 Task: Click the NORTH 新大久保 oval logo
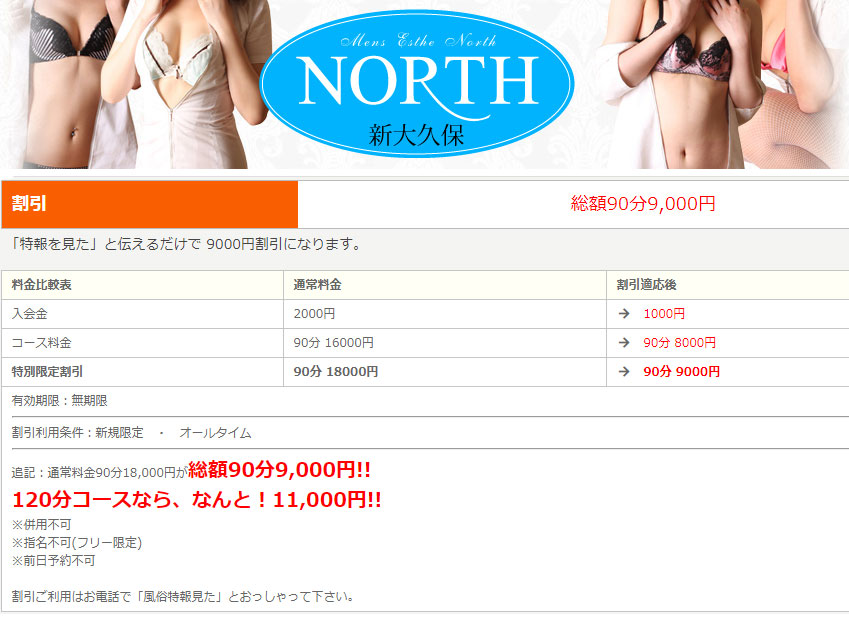(x=416, y=84)
